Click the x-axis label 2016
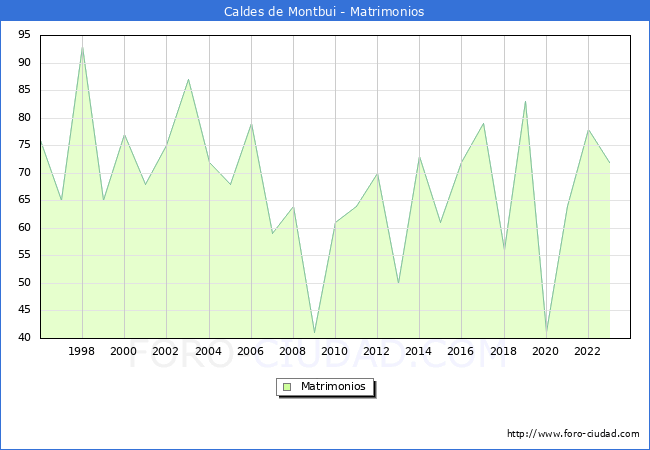Viewport: 650px width, 450px height. 461,351
